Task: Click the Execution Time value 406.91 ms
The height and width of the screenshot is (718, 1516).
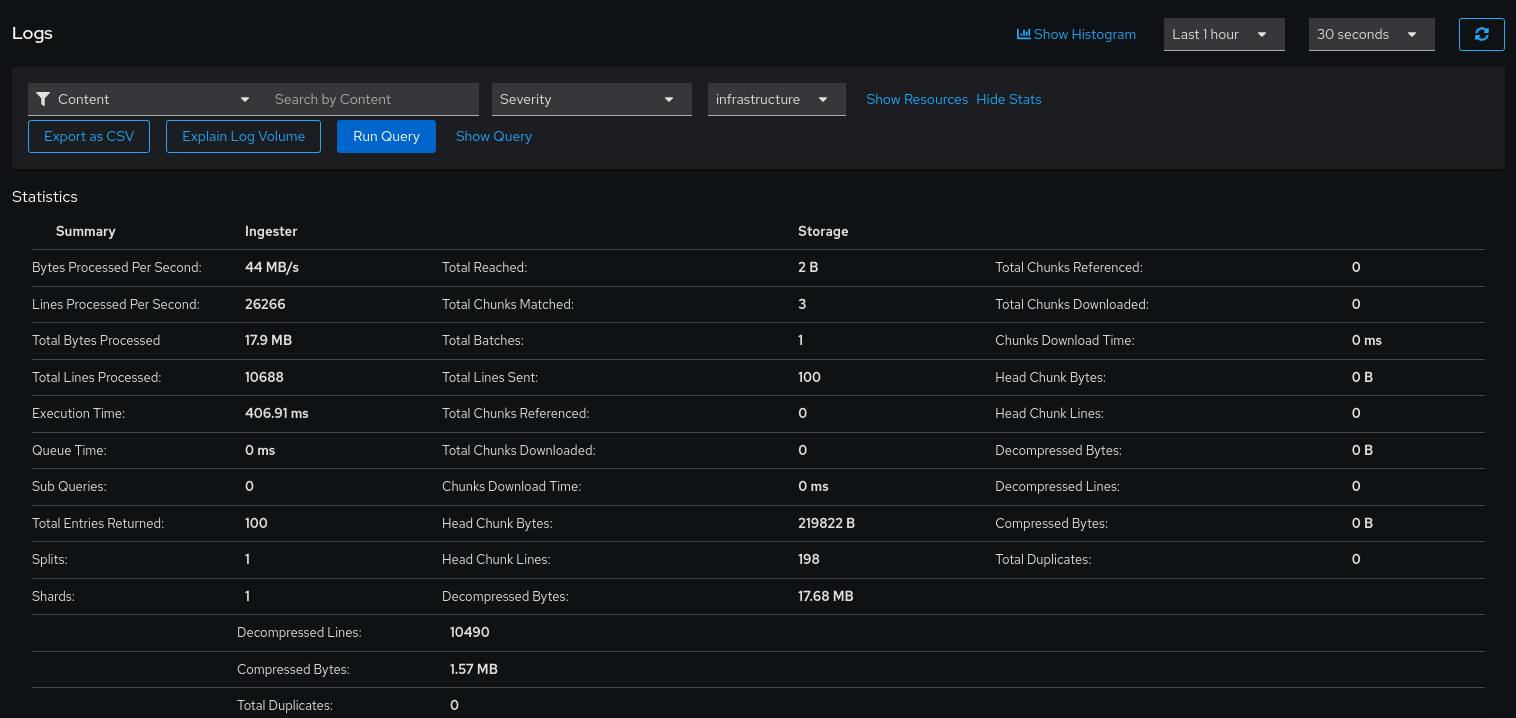Action: point(276,413)
